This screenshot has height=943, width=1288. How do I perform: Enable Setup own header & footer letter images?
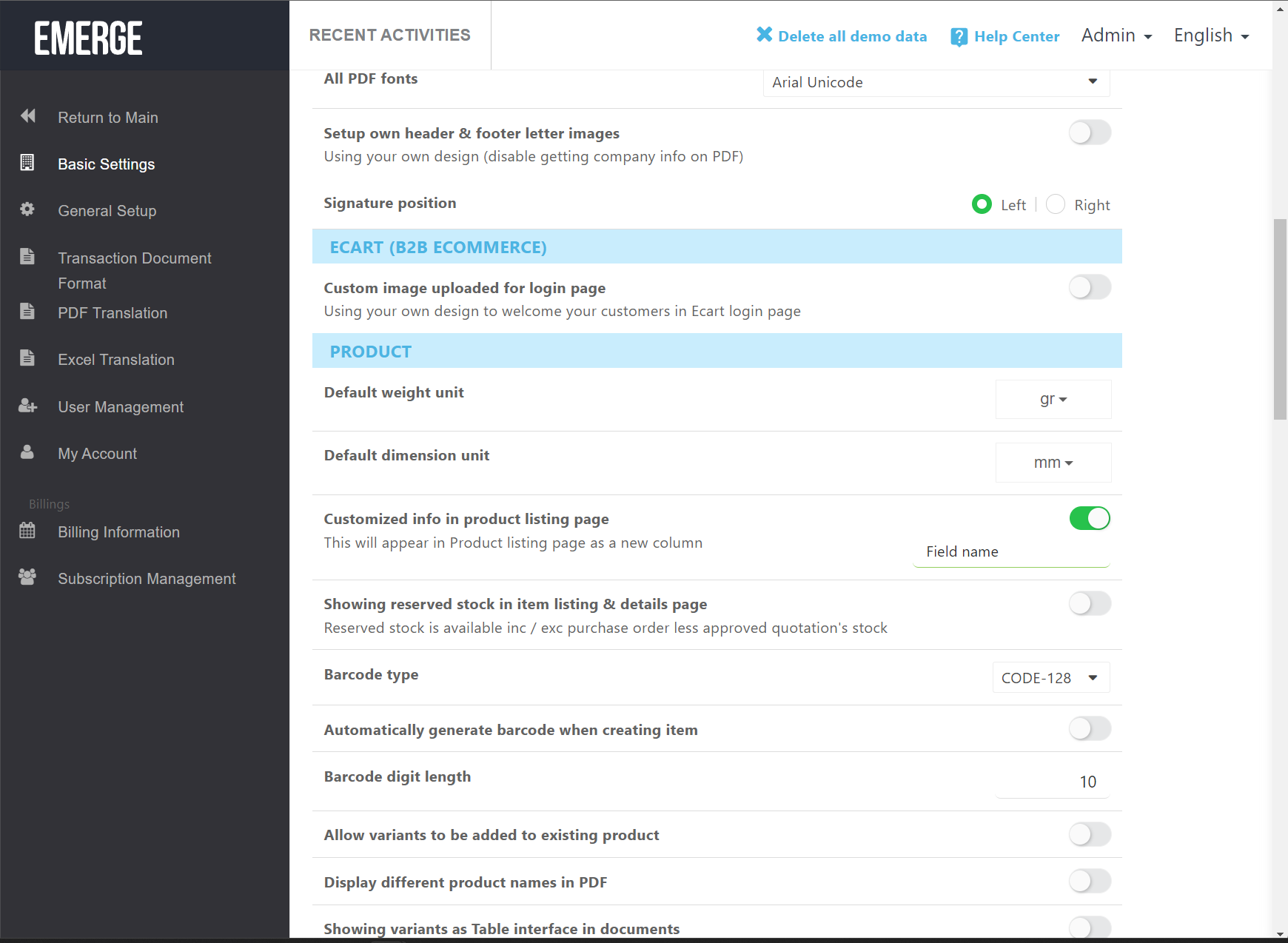[x=1090, y=132]
